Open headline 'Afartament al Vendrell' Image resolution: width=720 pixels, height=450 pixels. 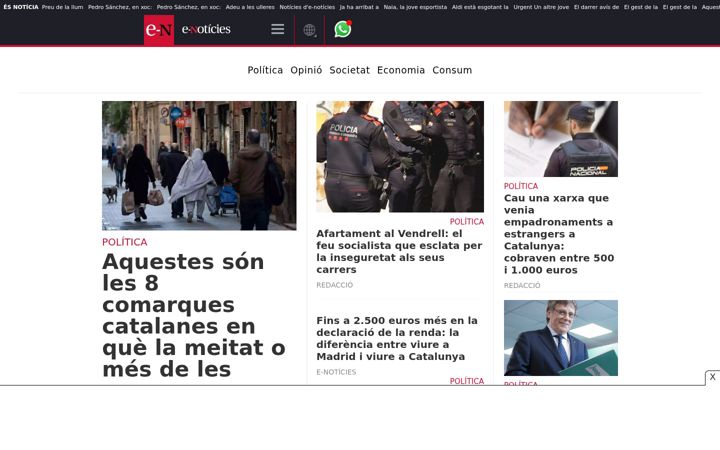pos(399,251)
